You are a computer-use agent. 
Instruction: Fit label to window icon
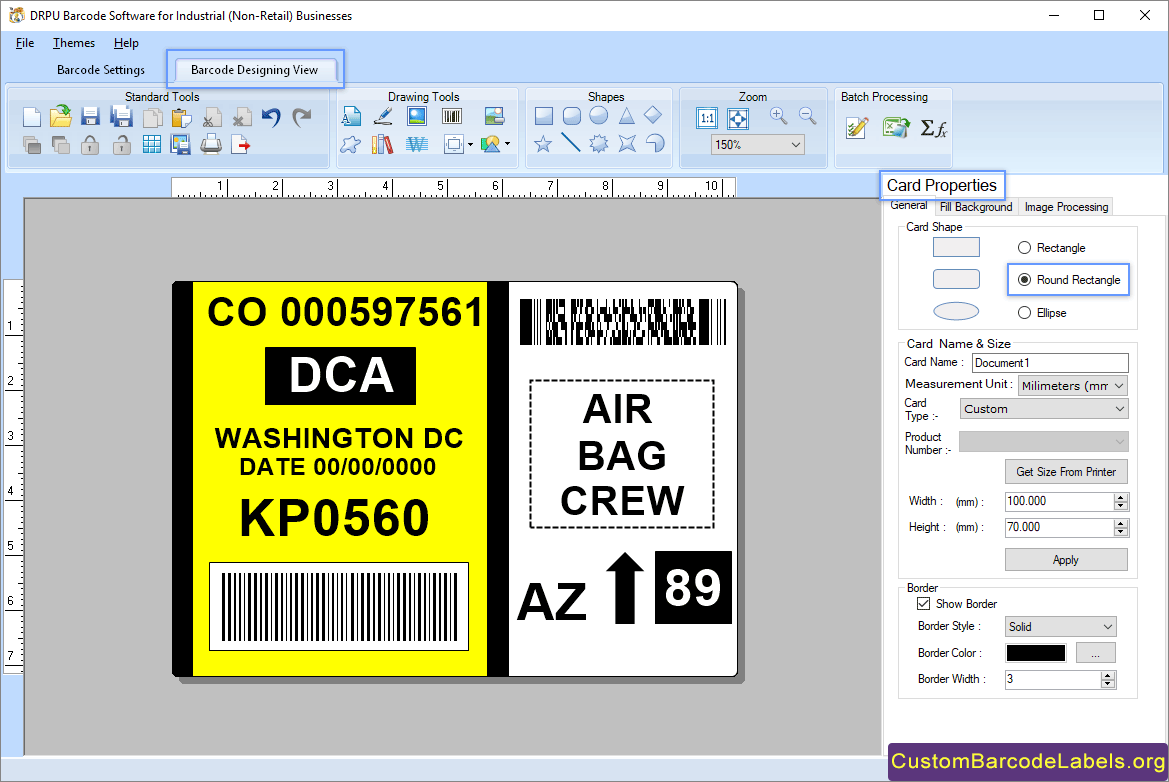click(738, 118)
